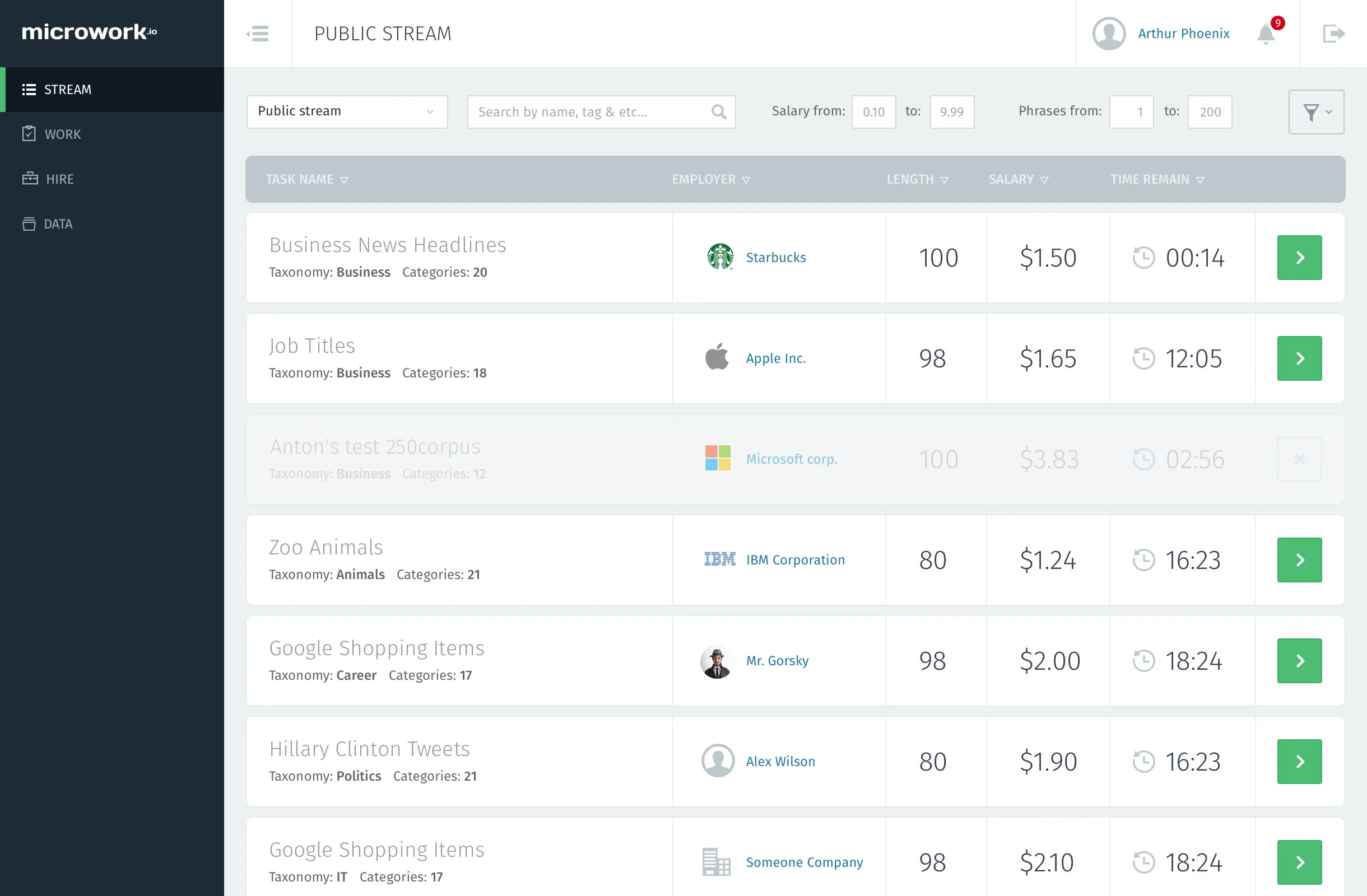The height and width of the screenshot is (896, 1367).
Task: Click the Starbucks logo icon
Action: (720, 257)
